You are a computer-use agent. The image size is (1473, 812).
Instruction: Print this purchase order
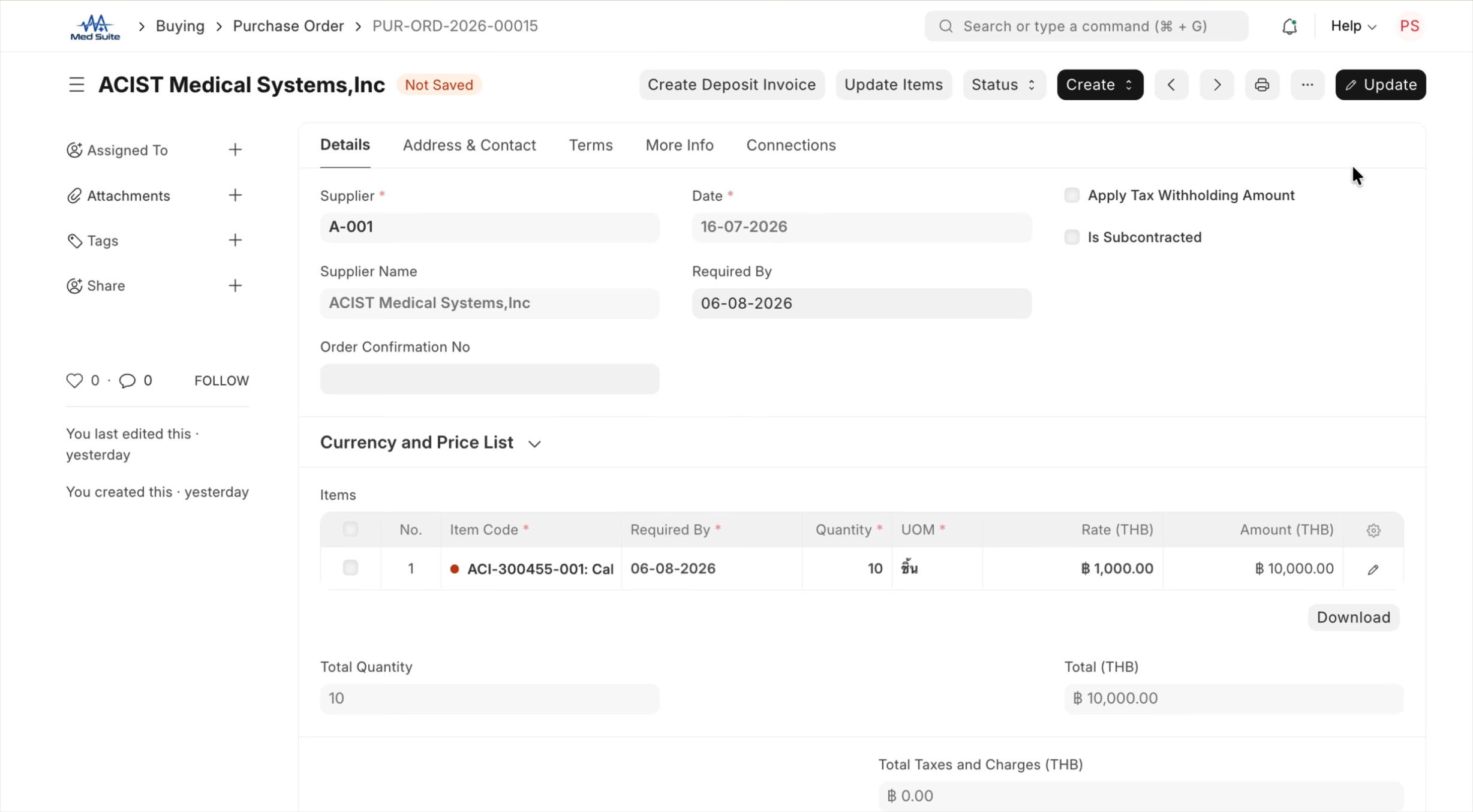click(1262, 85)
